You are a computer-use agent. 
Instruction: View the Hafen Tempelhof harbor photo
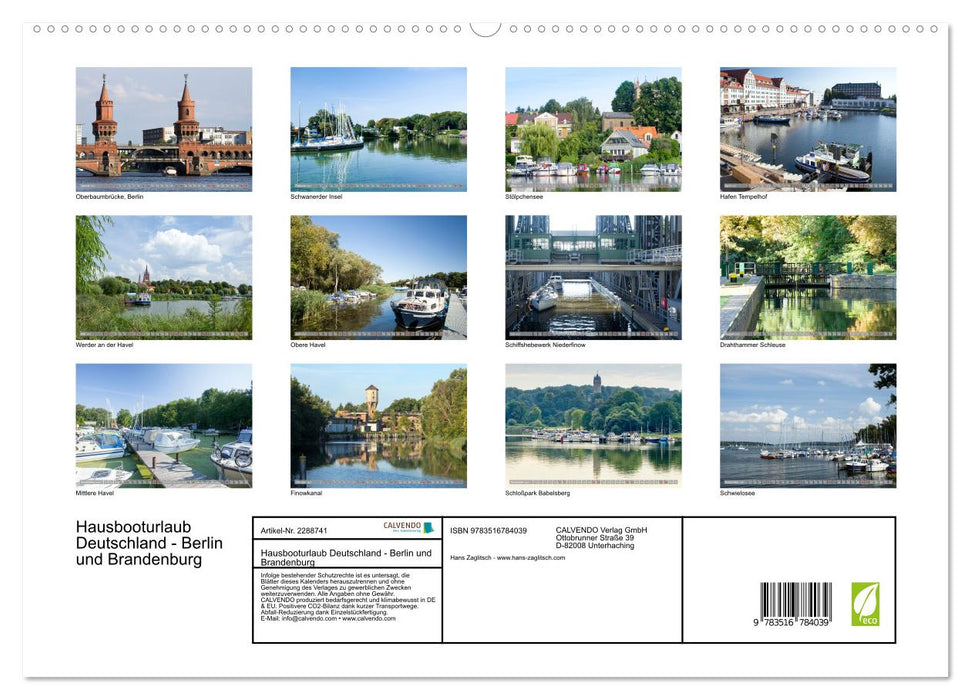coord(808,129)
